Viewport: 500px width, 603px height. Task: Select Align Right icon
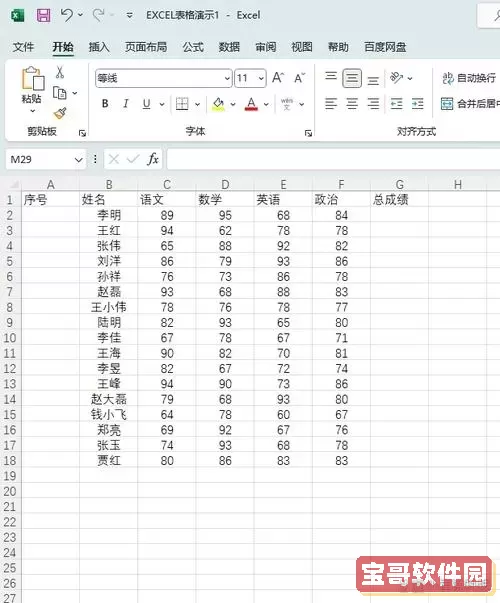373,104
